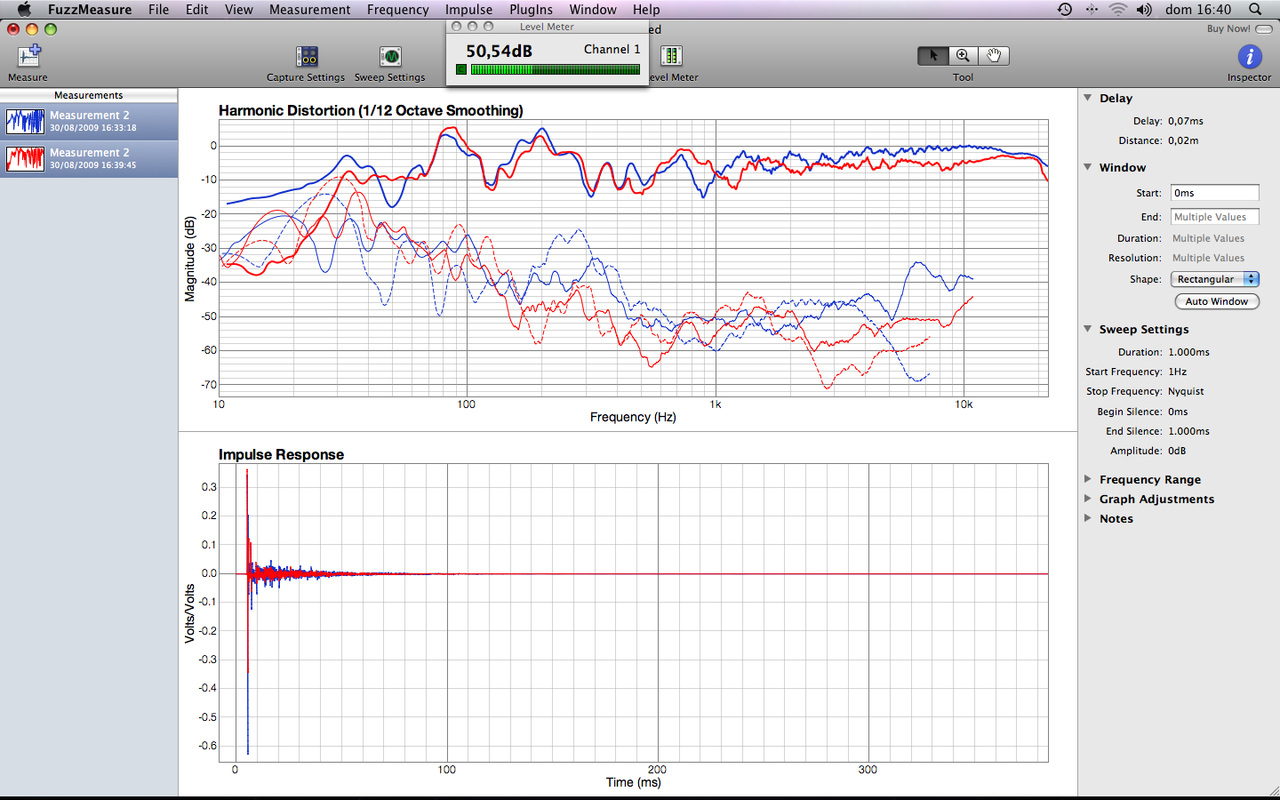
Task: Select the measurement dated 30/08/2009 16:33:18
Action: [89, 122]
